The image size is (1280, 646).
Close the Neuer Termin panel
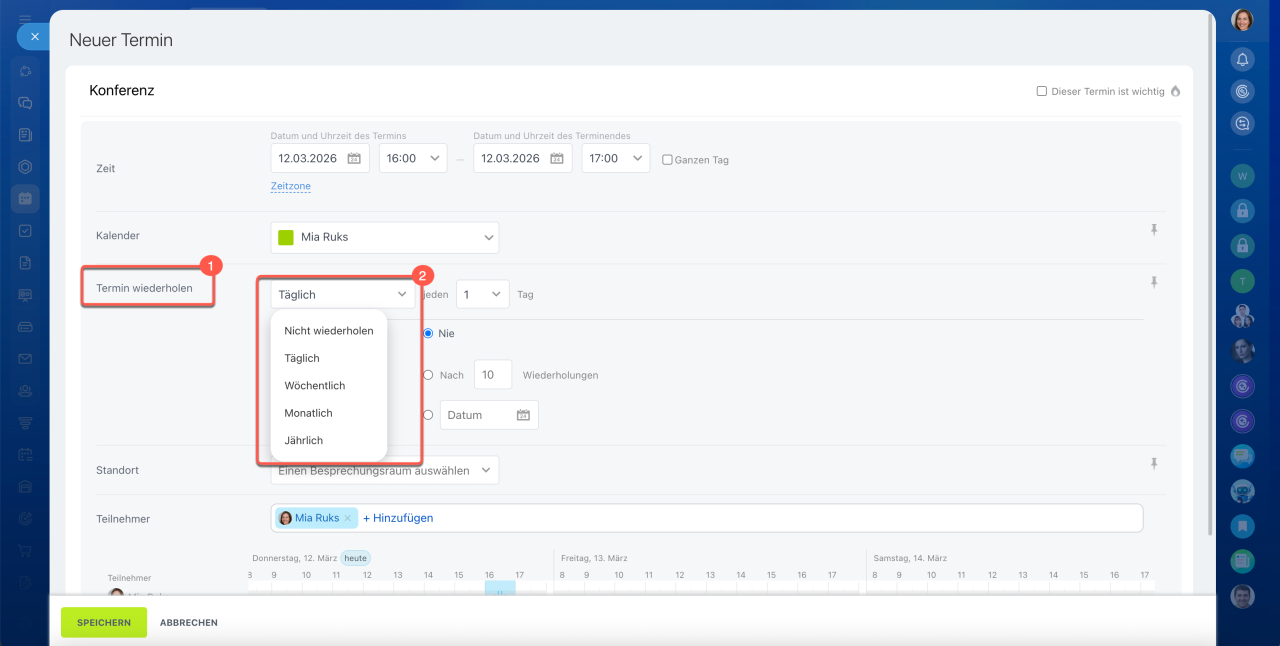[x=34, y=36]
